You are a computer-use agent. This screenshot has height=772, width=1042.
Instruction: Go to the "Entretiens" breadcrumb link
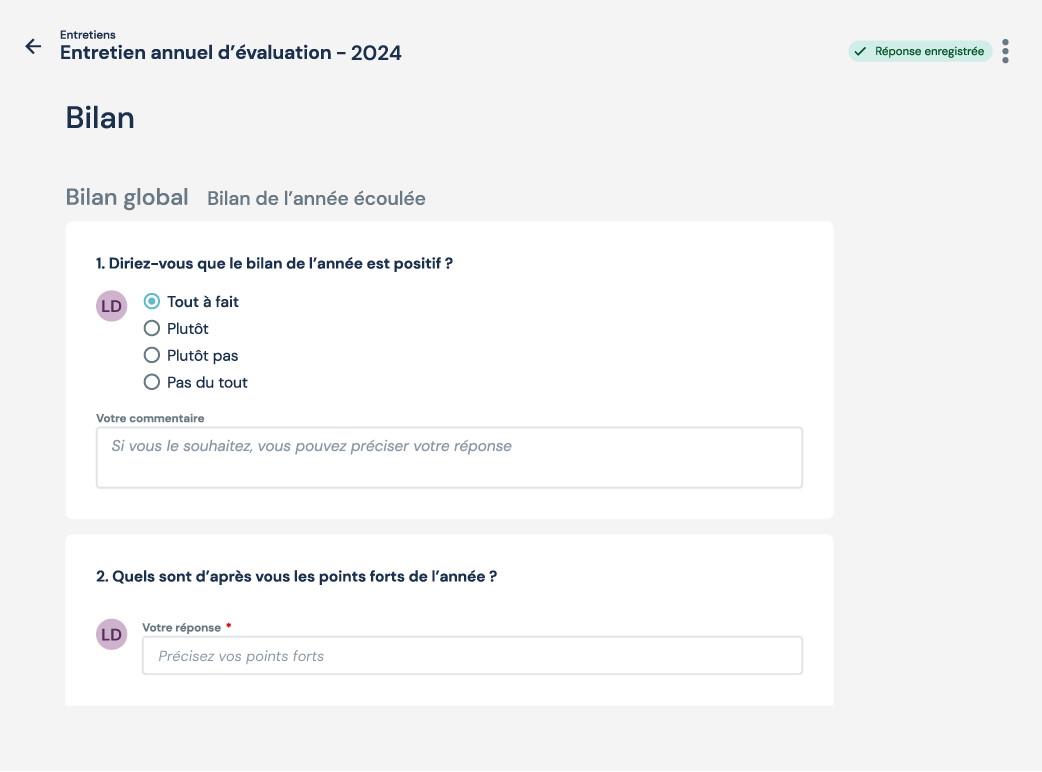(x=87, y=35)
